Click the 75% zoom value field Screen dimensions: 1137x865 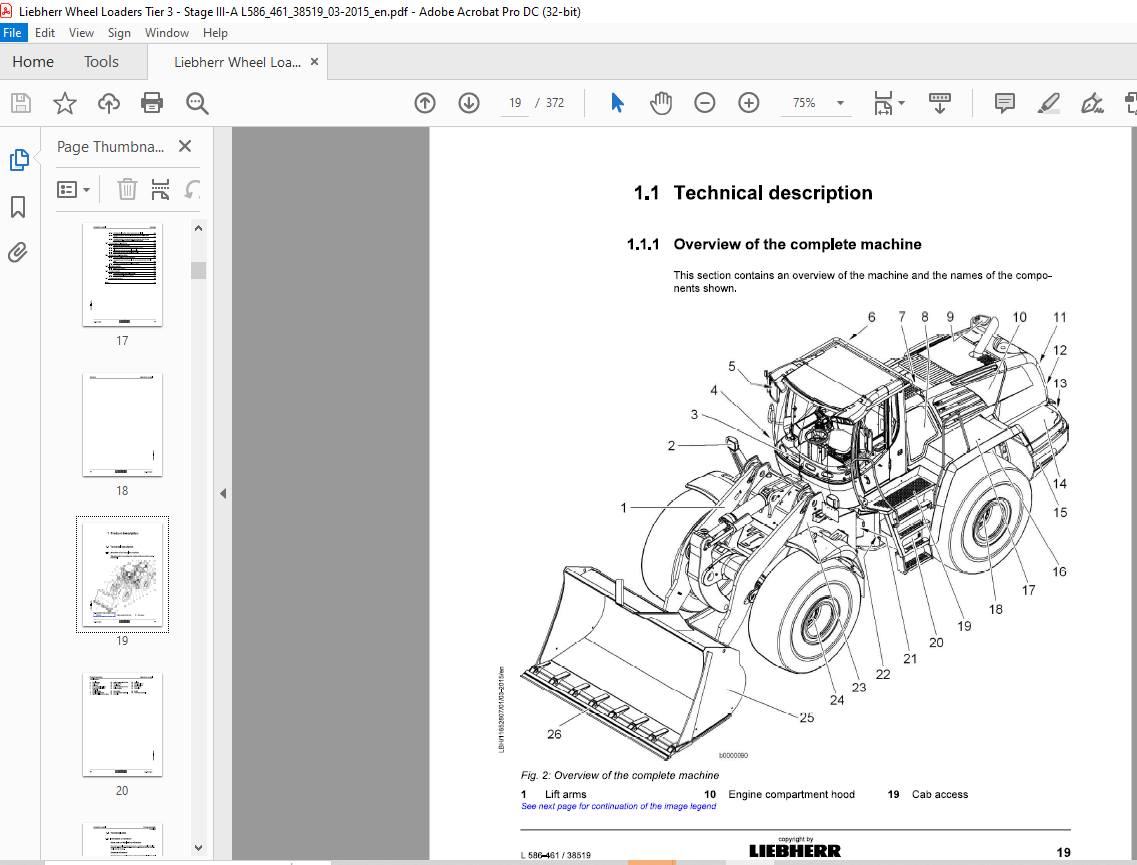pyautogui.click(x=804, y=103)
